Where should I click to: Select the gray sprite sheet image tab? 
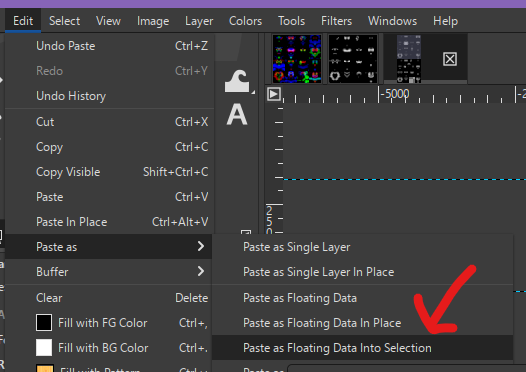tap(409, 59)
